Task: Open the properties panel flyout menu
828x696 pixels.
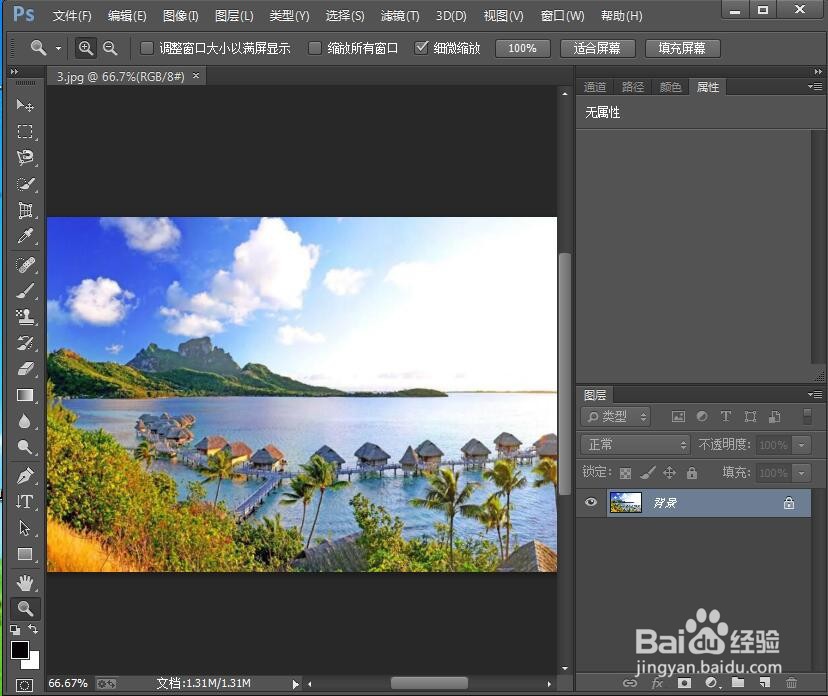Action: point(815,86)
